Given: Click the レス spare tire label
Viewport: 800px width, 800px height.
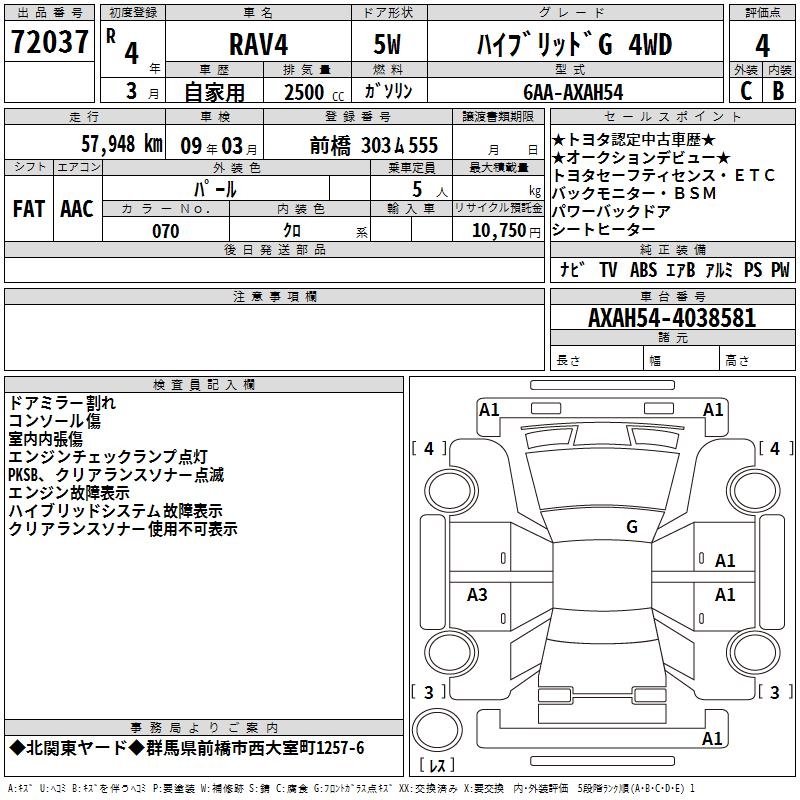Looking at the screenshot, I should pos(436,766).
